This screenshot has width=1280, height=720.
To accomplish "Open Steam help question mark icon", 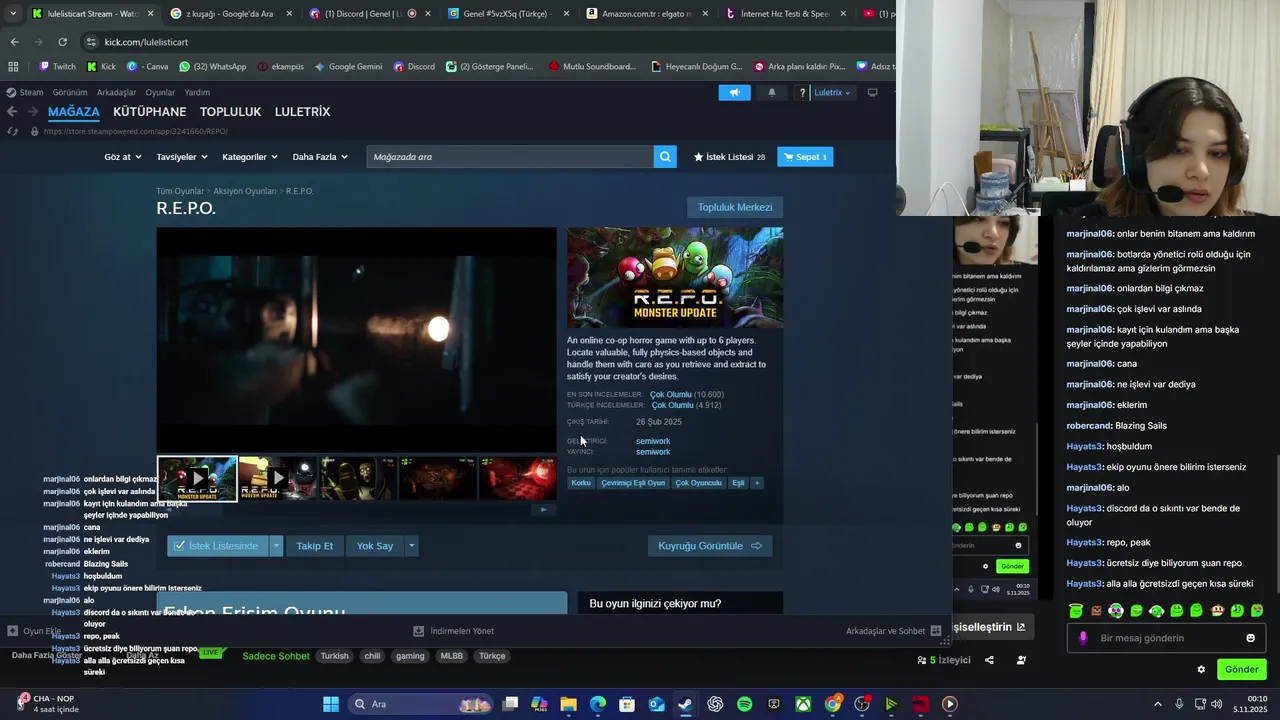I will (x=802, y=92).
